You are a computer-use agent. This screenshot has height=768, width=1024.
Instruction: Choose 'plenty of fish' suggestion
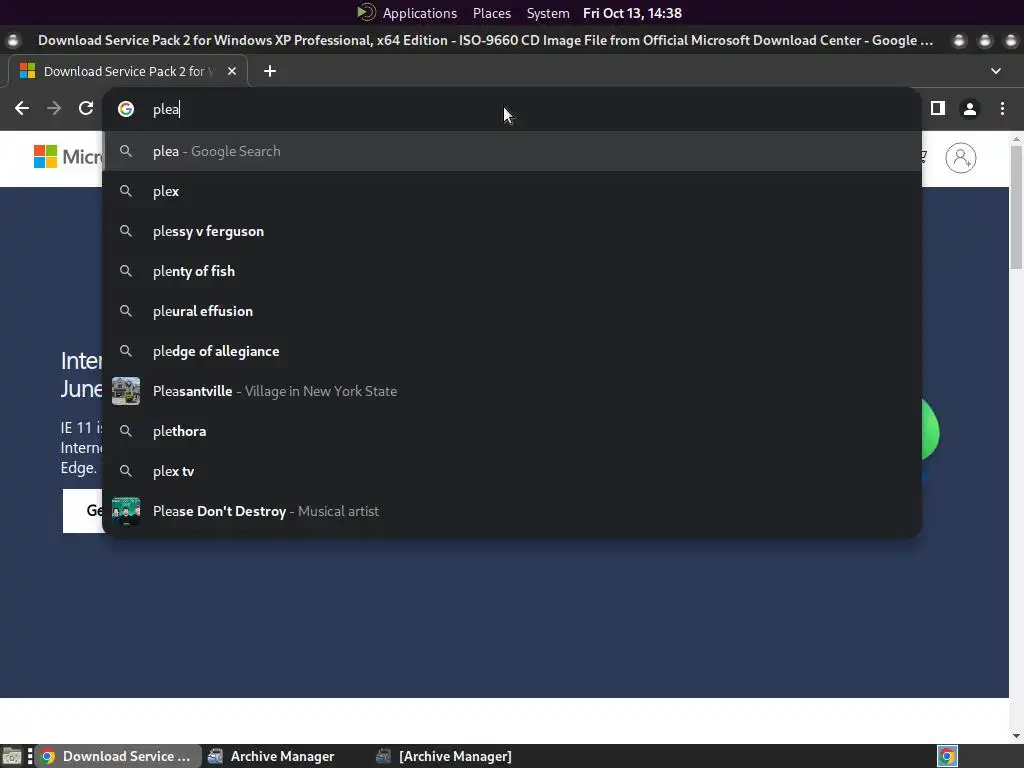(x=512, y=271)
